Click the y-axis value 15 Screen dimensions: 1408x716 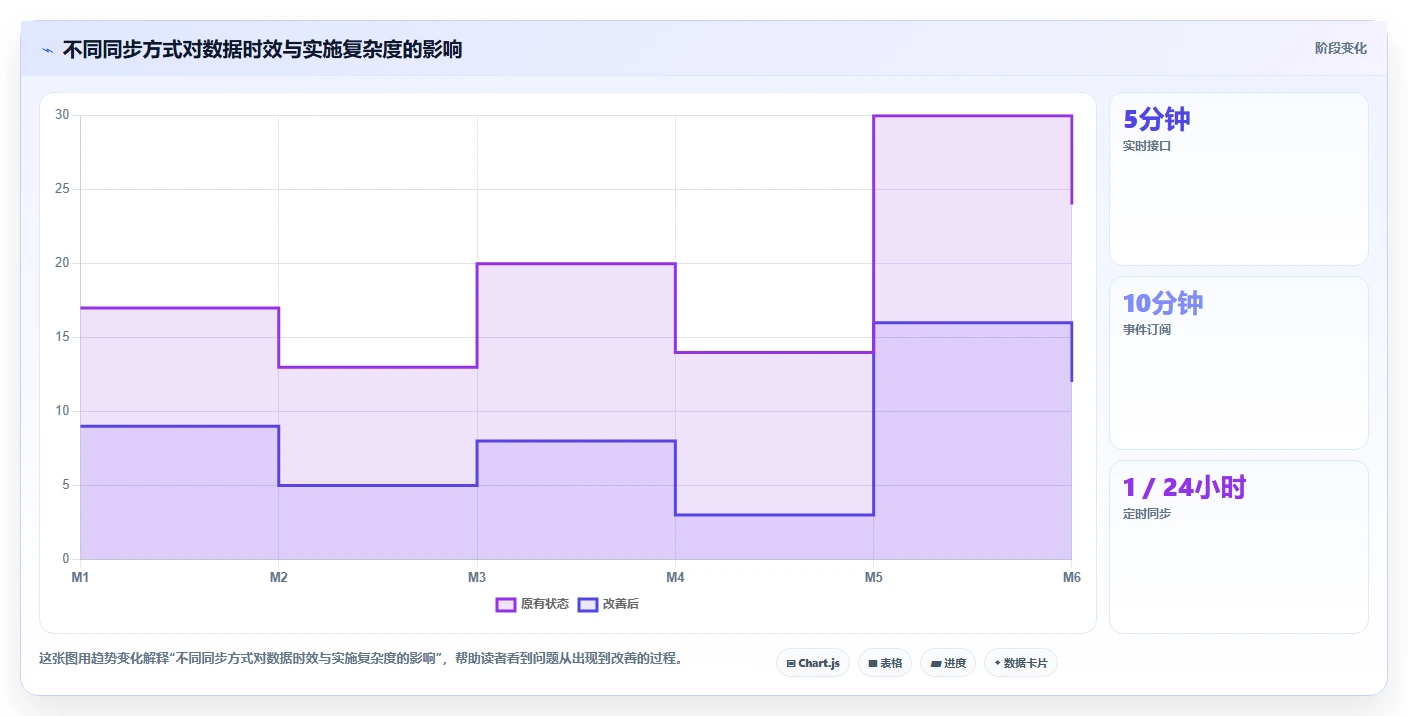click(62, 337)
